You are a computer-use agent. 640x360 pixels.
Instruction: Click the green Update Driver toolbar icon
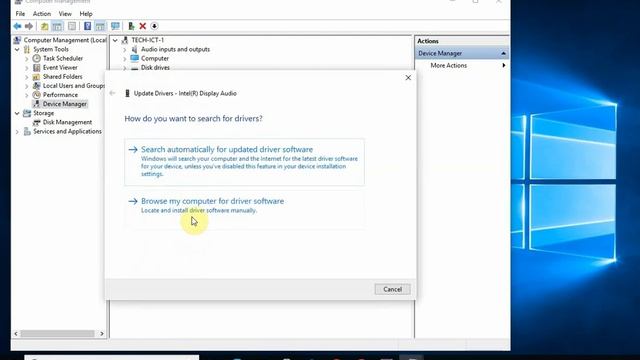pos(131,27)
